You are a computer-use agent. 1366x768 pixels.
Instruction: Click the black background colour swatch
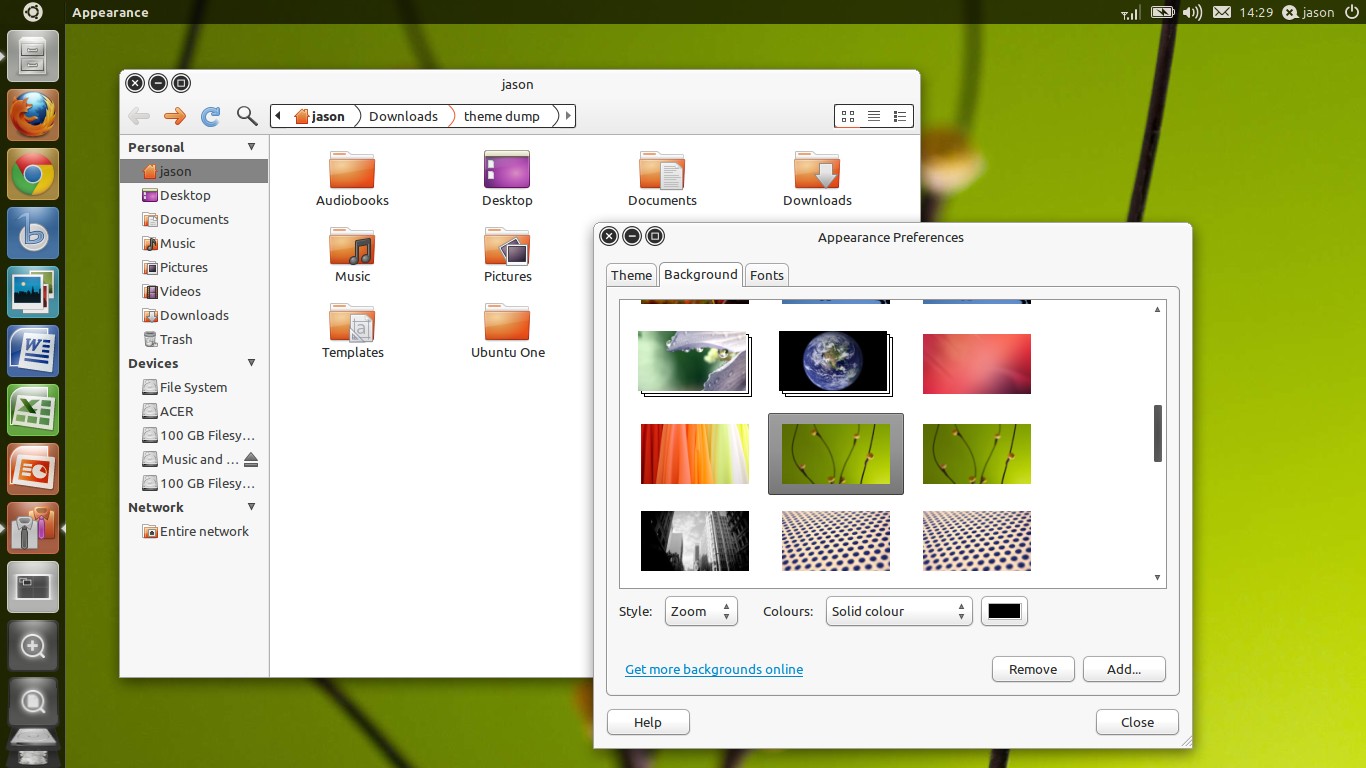pyautogui.click(x=1004, y=611)
